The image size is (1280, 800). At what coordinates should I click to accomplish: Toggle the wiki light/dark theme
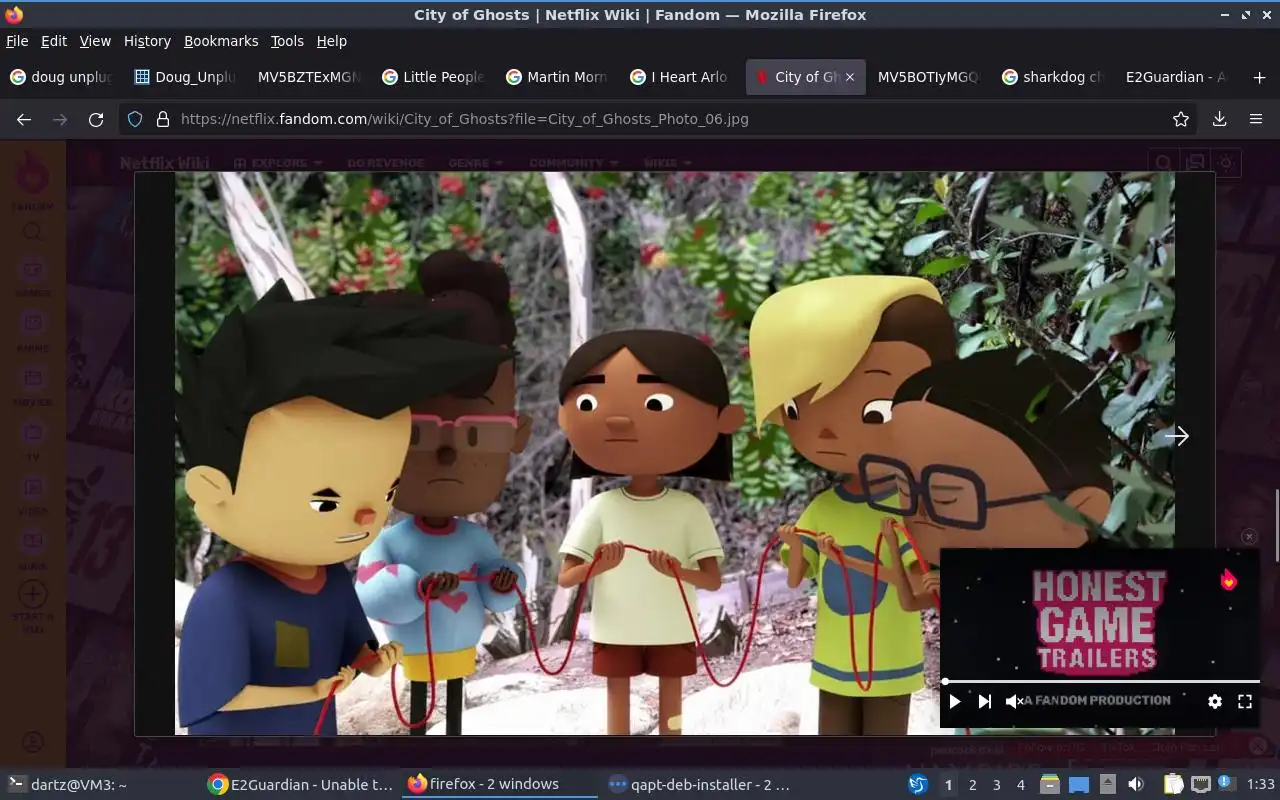coord(1226,163)
